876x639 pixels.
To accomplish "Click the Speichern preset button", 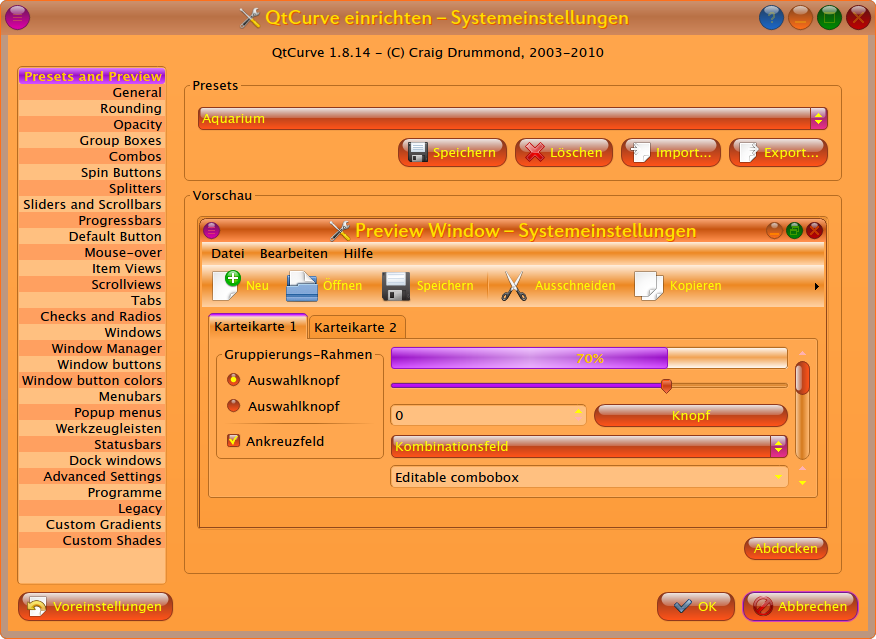I will (x=452, y=152).
